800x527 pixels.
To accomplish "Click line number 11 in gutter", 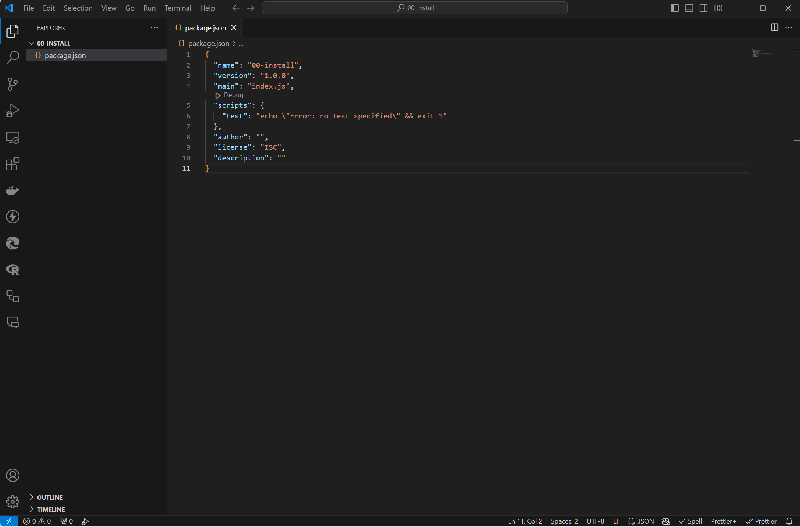I will tap(186, 168).
